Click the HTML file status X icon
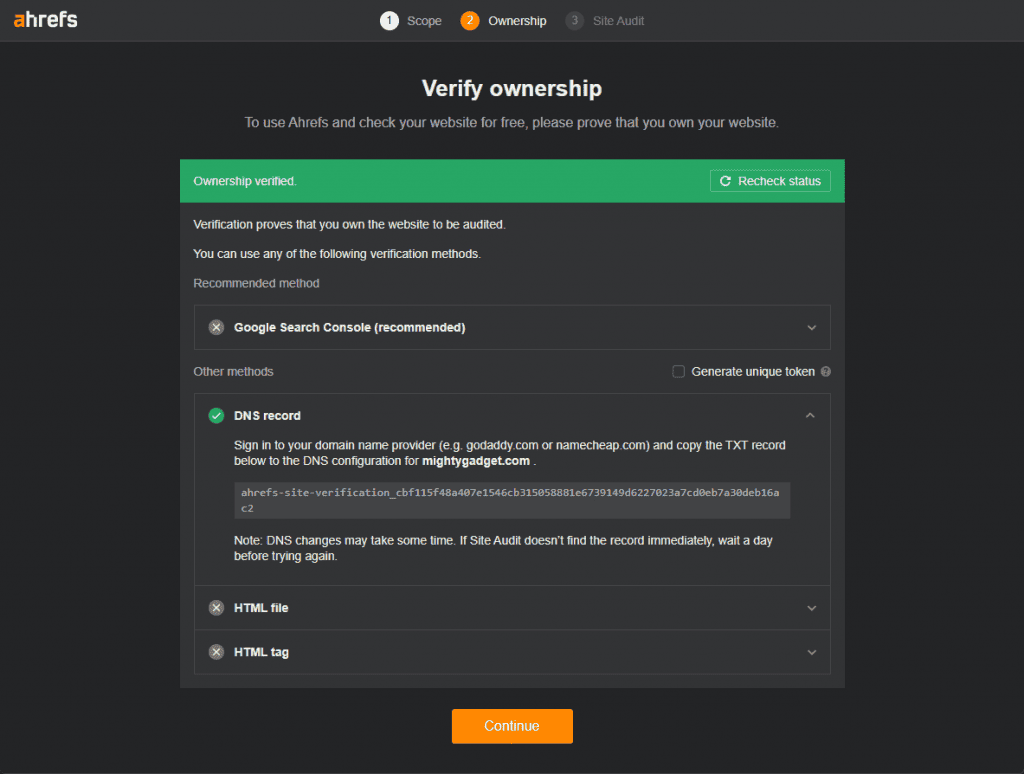The height and width of the screenshot is (774, 1024). tap(216, 608)
